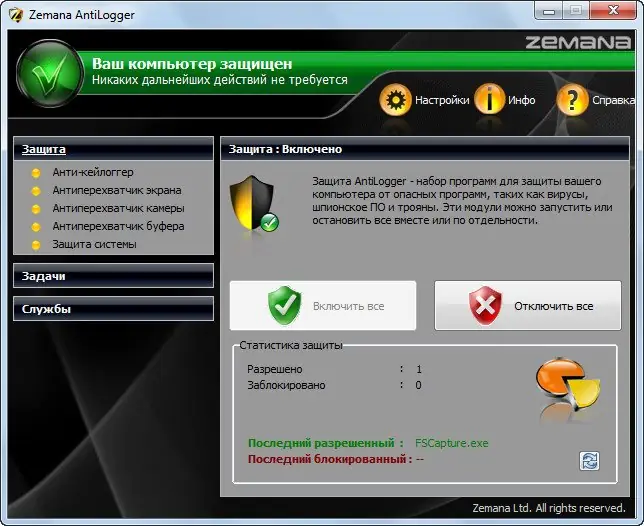The height and width of the screenshot is (526, 644).
Task: Expand the Защита sidebar section
Action: coord(113,149)
